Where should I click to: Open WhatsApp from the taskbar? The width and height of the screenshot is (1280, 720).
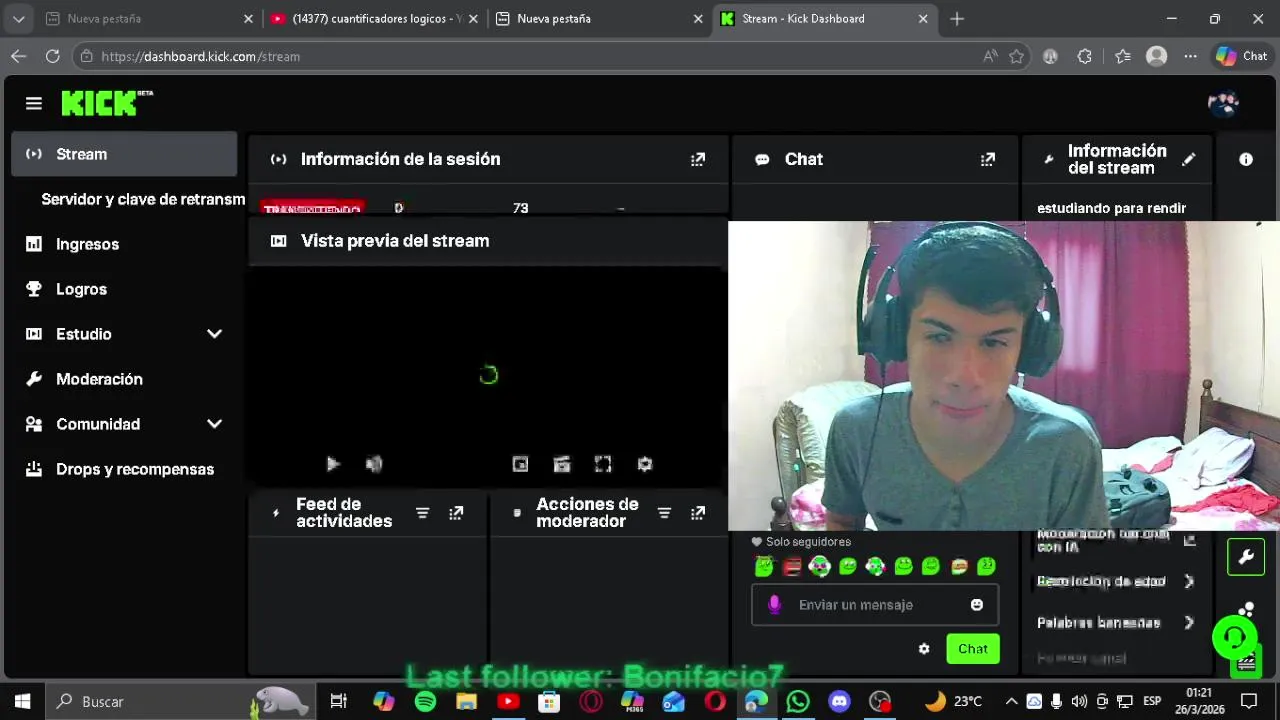coord(797,701)
